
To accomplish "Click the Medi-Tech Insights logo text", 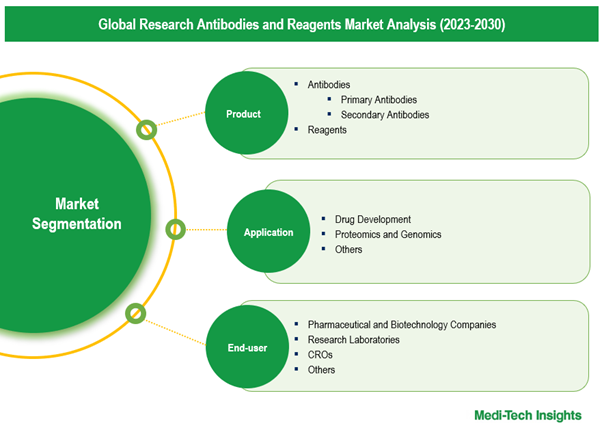I will 528,415.
